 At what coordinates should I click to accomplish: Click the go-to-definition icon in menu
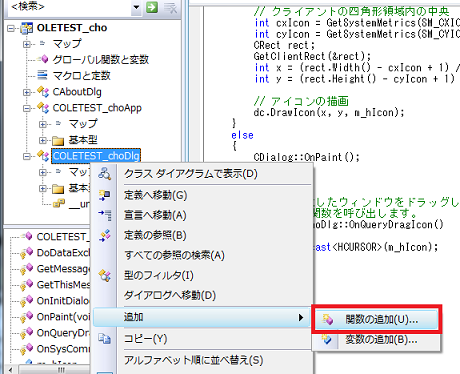(x=105, y=195)
